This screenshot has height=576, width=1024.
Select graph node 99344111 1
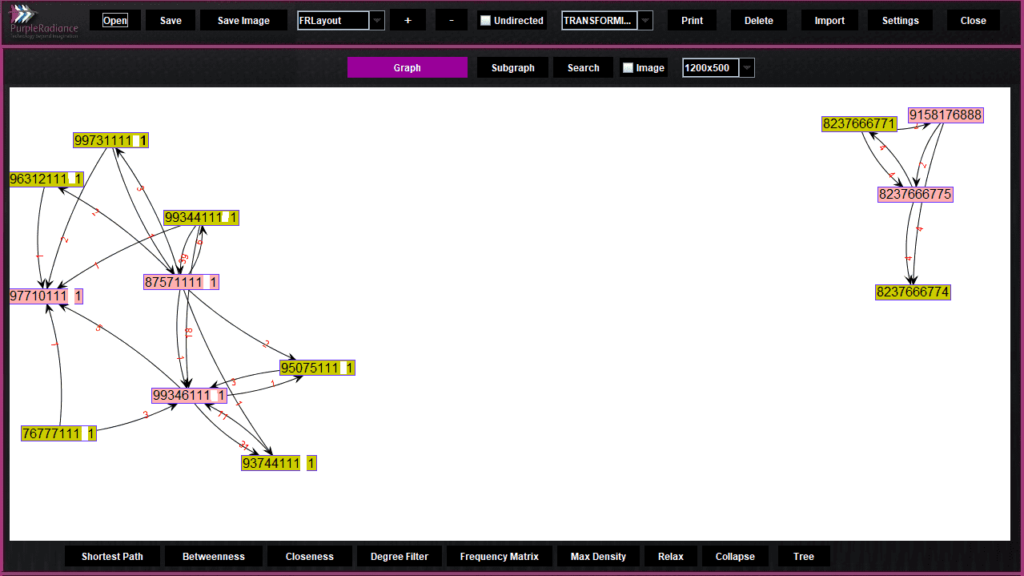(x=201, y=217)
